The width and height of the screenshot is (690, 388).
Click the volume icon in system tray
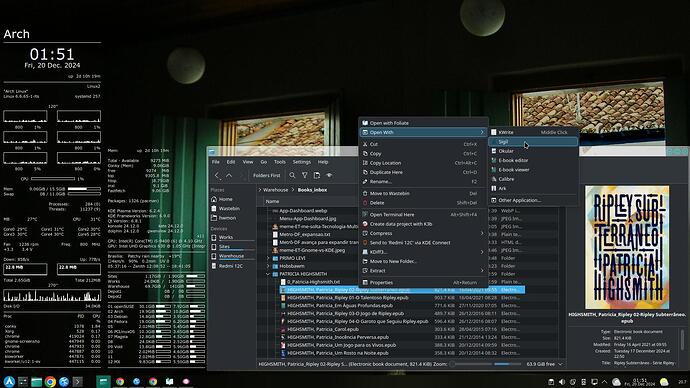click(562, 382)
